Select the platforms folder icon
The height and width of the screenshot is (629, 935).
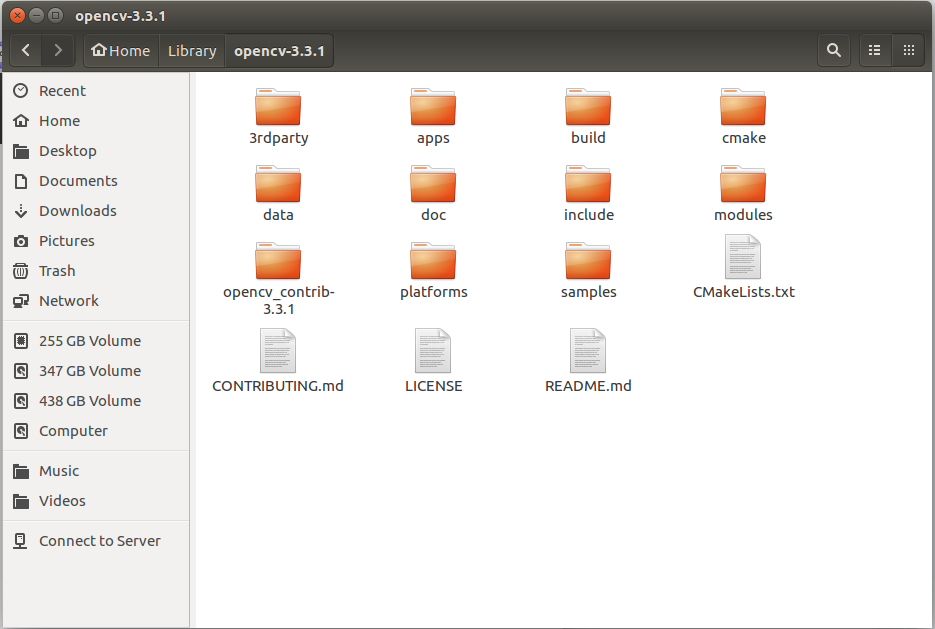433,261
